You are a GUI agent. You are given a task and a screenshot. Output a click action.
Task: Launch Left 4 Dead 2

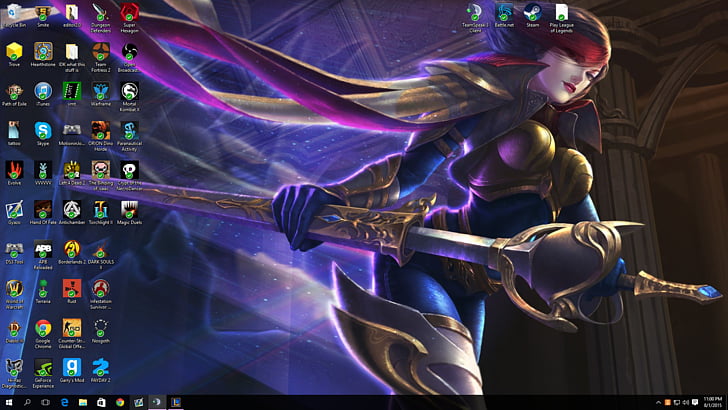[72, 173]
